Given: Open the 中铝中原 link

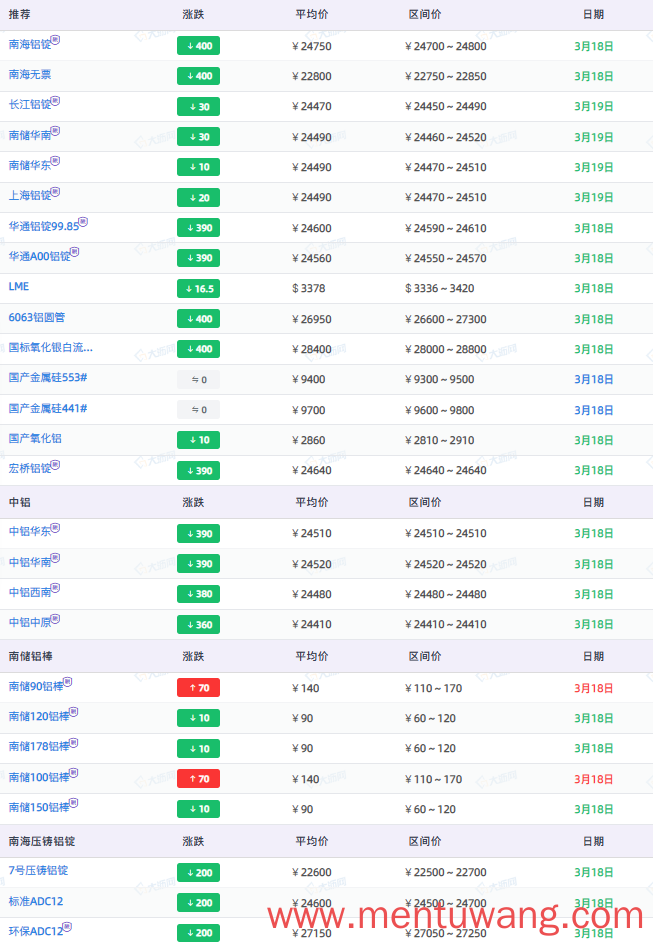Looking at the screenshot, I should coord(30,623).
